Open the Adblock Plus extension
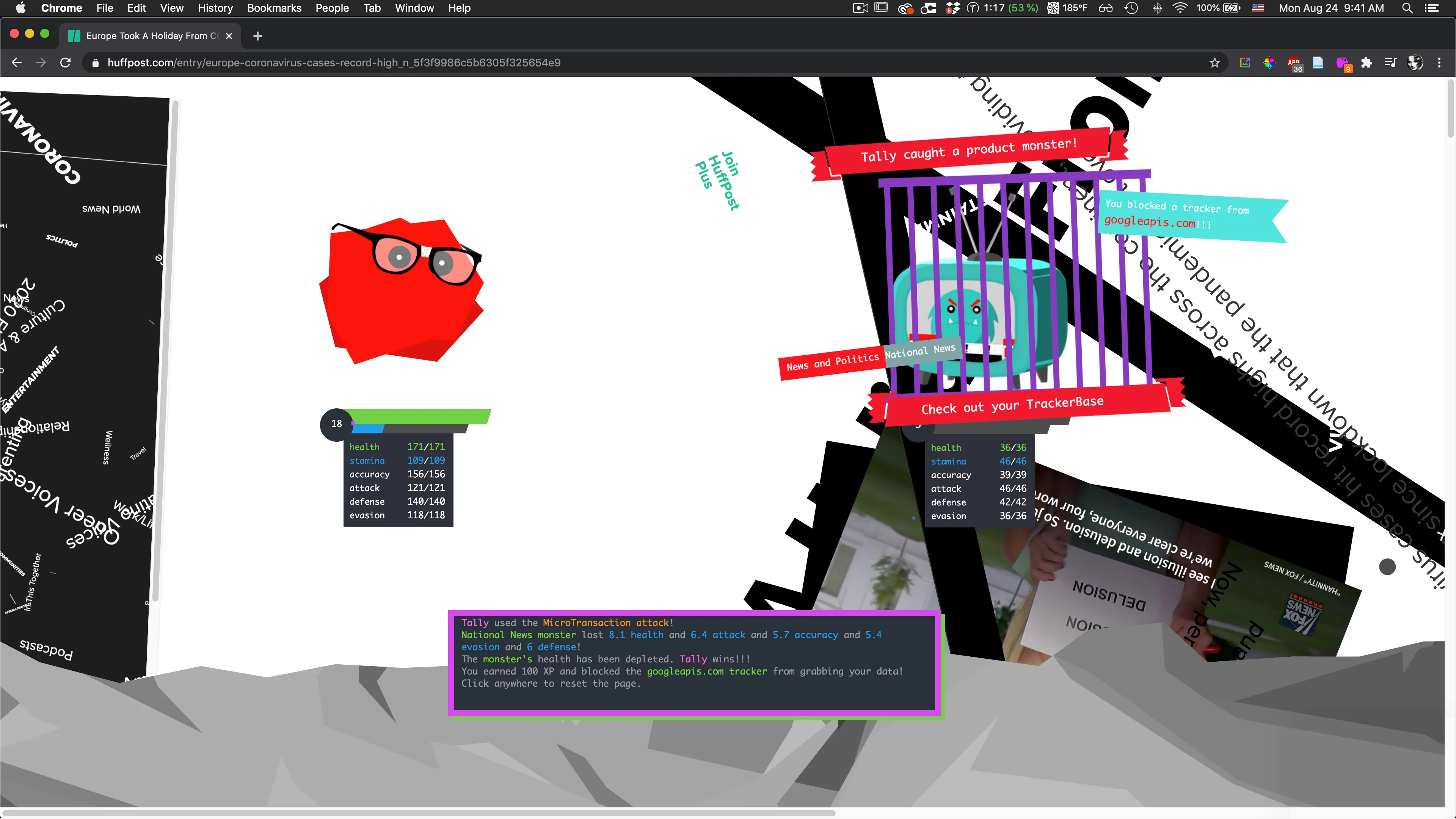 coord(1294,64)
